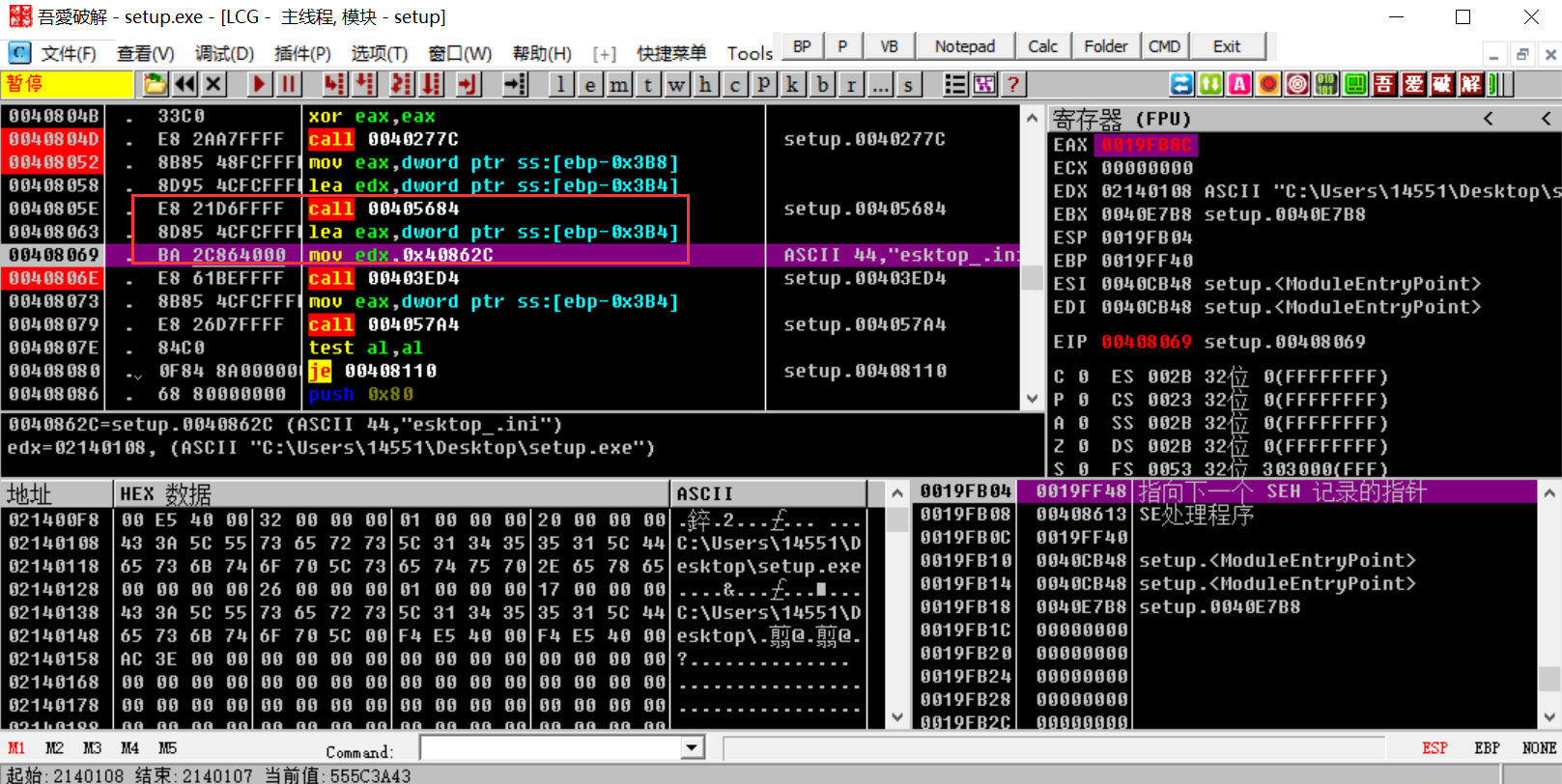Click the EBP toggle in the status bar
The image size is (1562, 784).
(x=1487, y=748)
